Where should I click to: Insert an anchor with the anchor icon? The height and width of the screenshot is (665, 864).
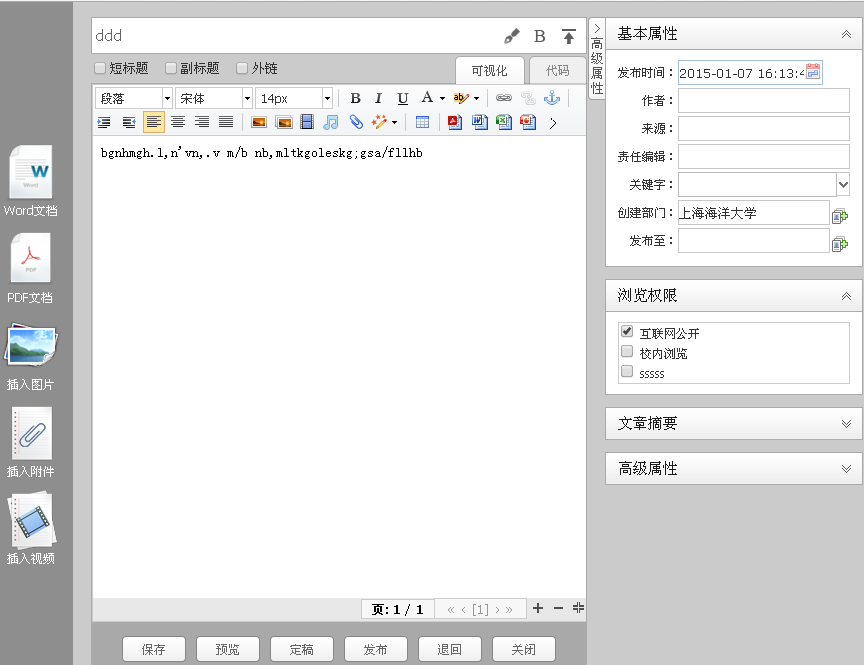pyautogui.click(x=551, y=98)
